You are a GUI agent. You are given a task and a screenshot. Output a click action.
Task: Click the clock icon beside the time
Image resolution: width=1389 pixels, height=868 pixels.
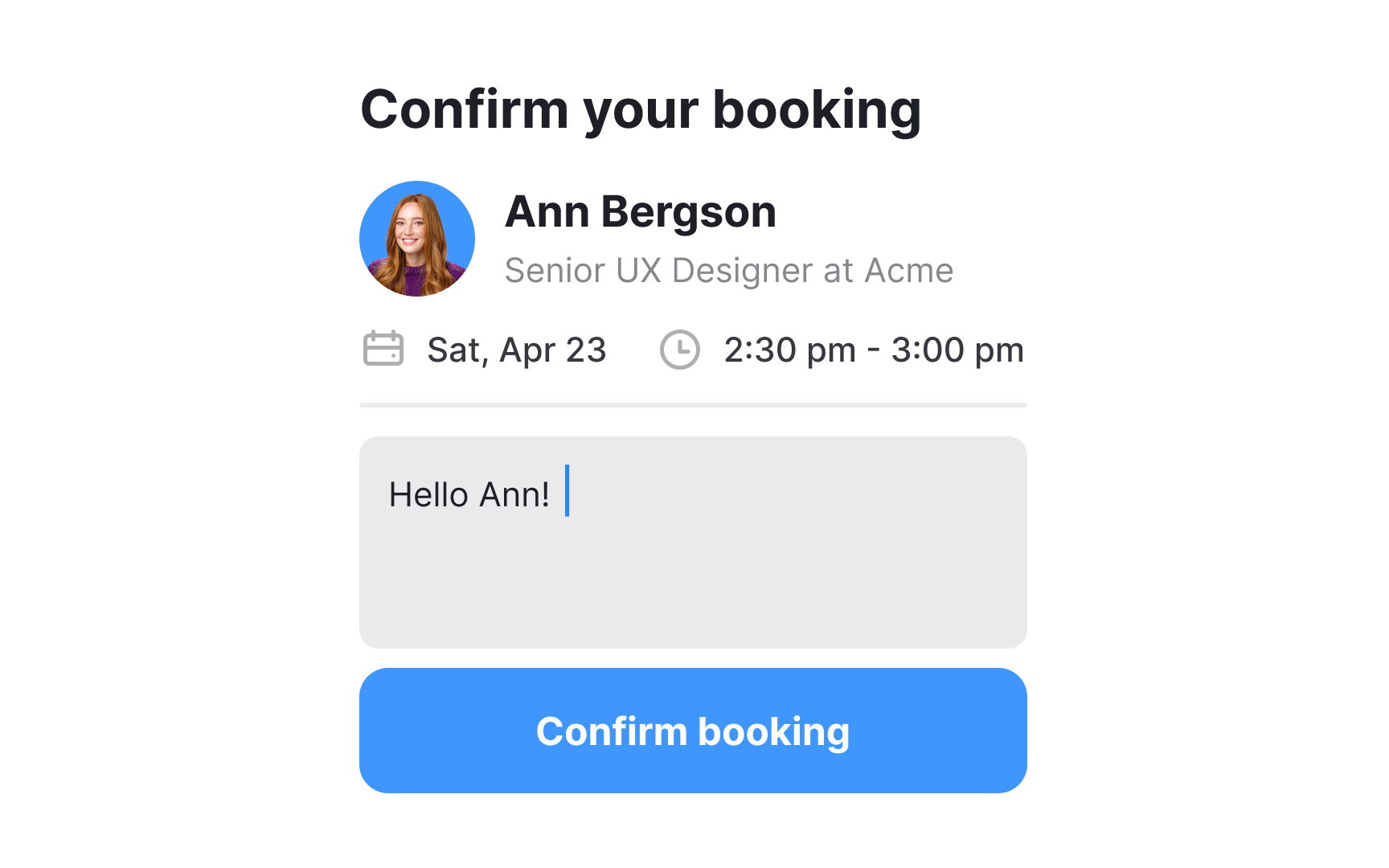click(x=680, y=350)
